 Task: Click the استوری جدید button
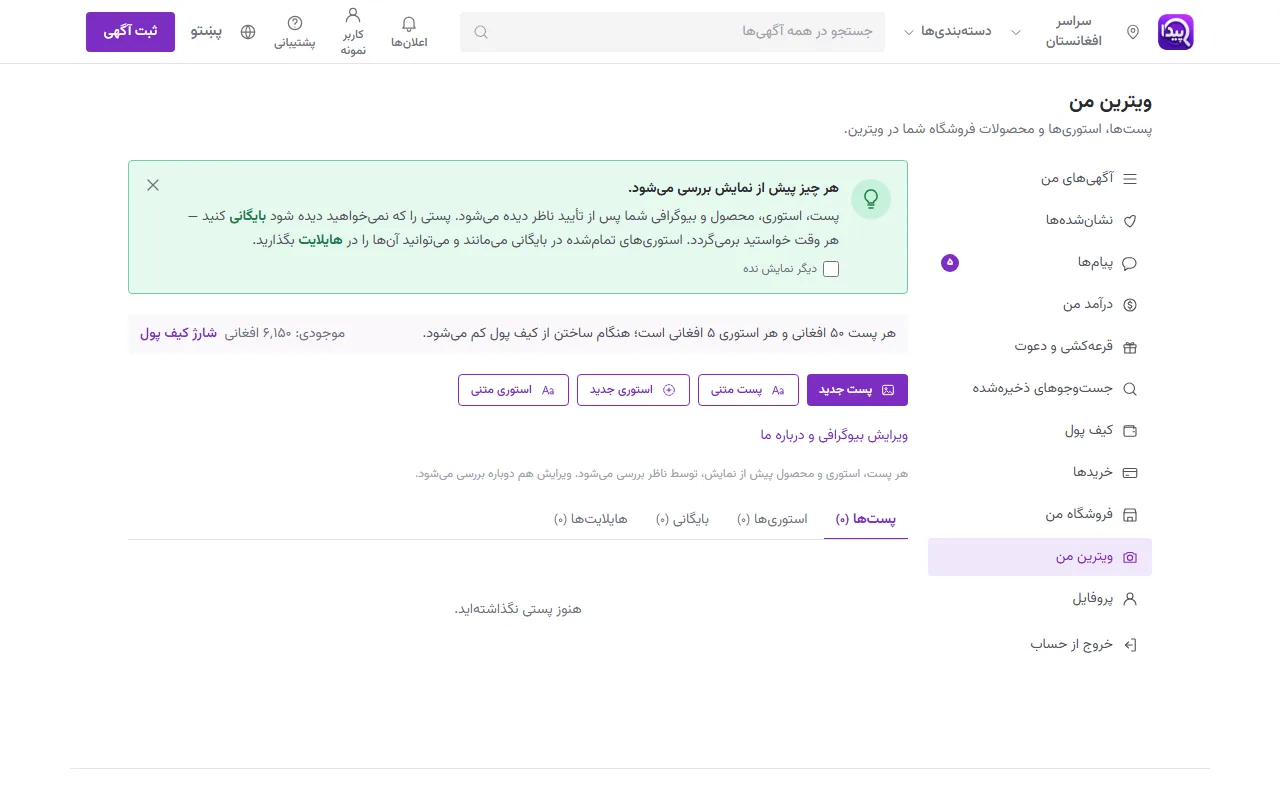click(x=633, y=390)
